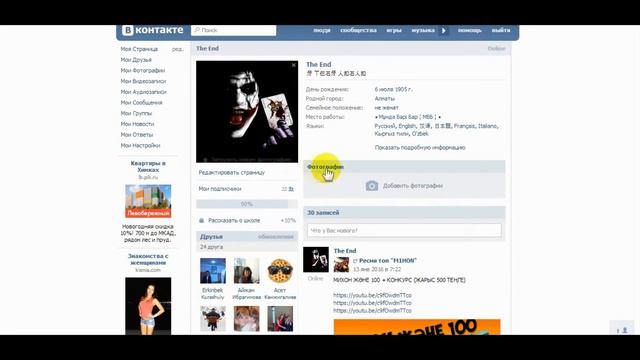Viewport: 640px width, 360px height.
Task: Open Мои Ответы
Action: [137, 134]
